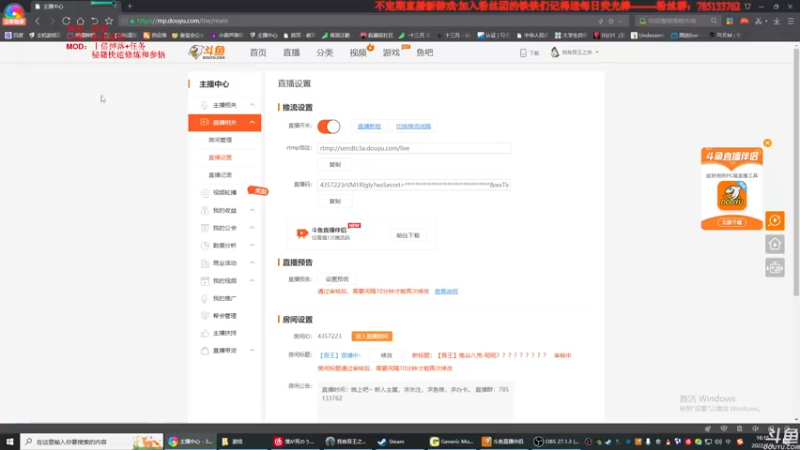
Task: Expand the 主播相关 section chevron
Action: tap(252, 105)
